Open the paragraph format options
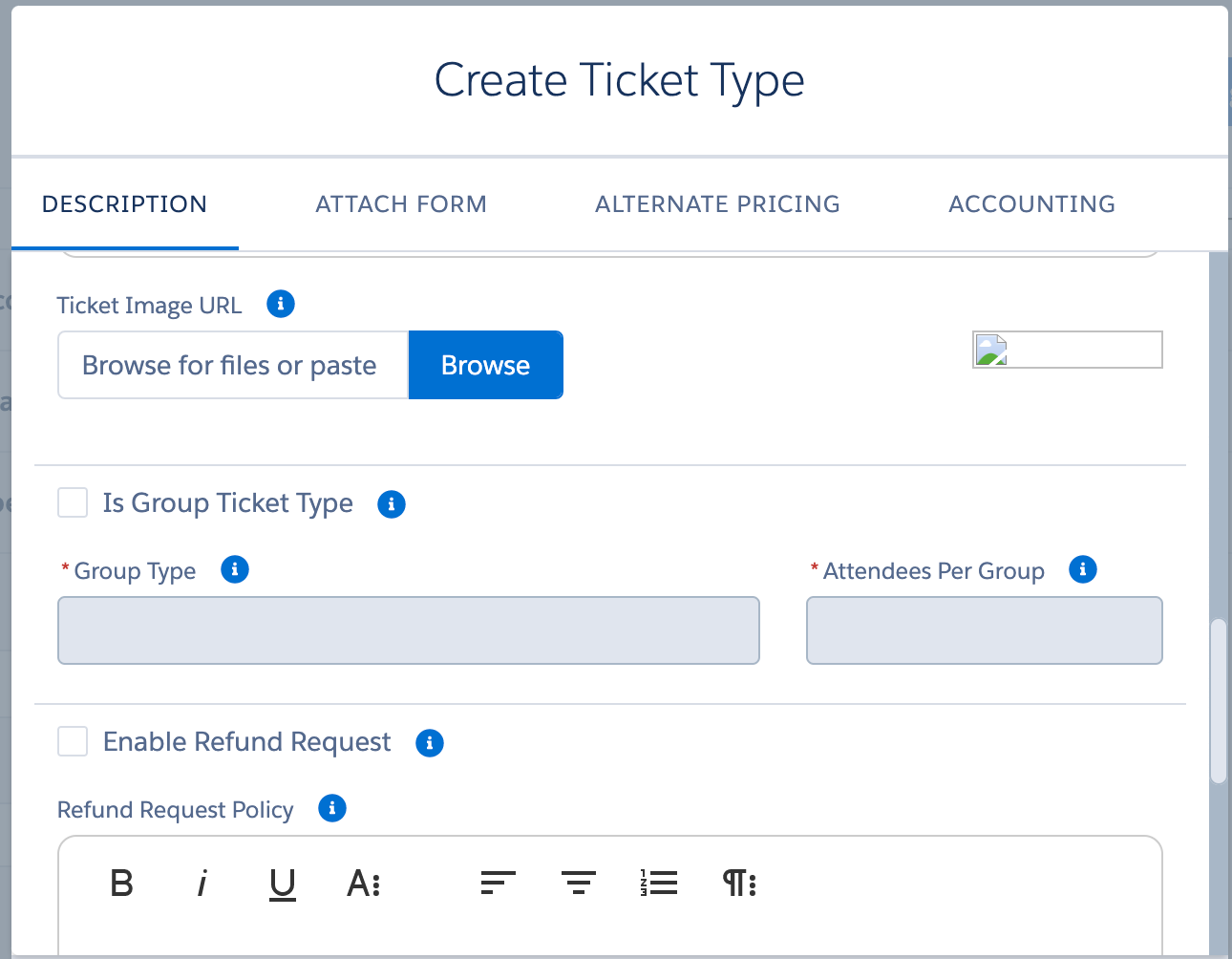1232x959 pixels. (x=740, y=884)
